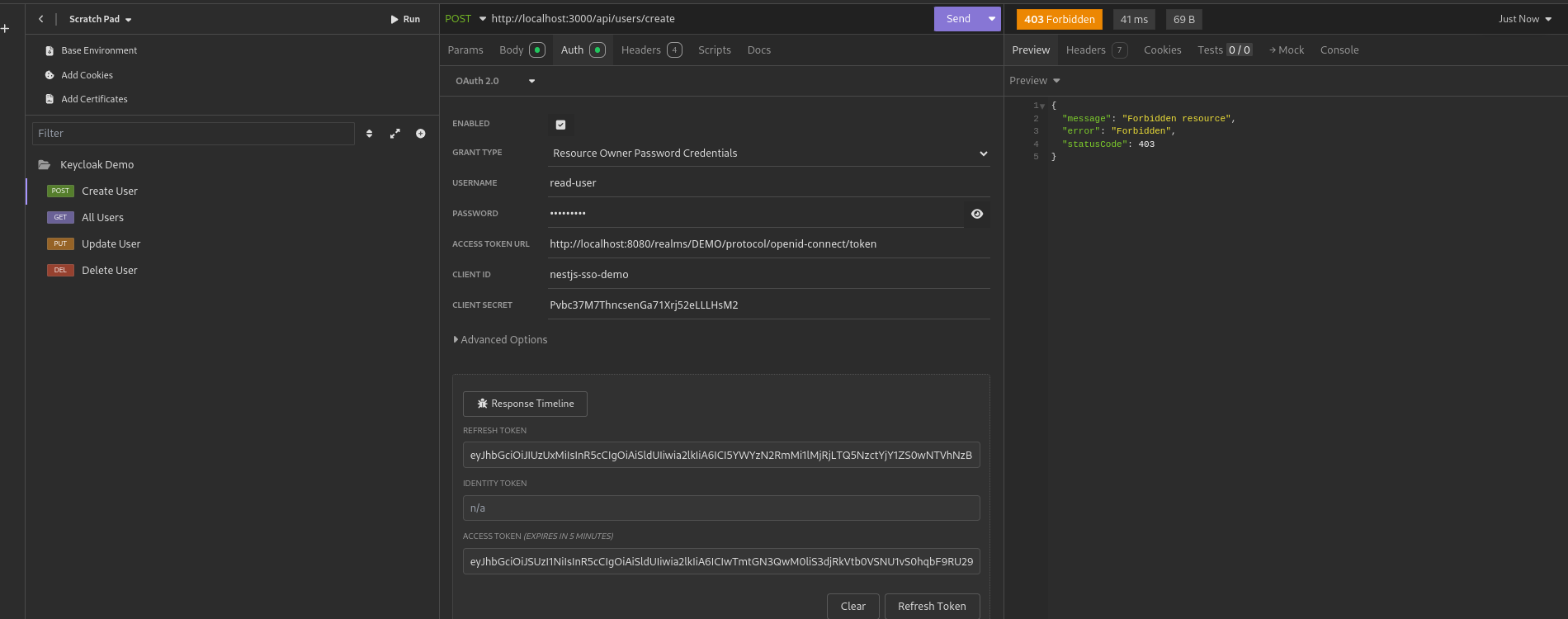The width and height of the screenshot is (1568, 619).
Task: Switch to the Tests tab
Action: point(1225,50)
